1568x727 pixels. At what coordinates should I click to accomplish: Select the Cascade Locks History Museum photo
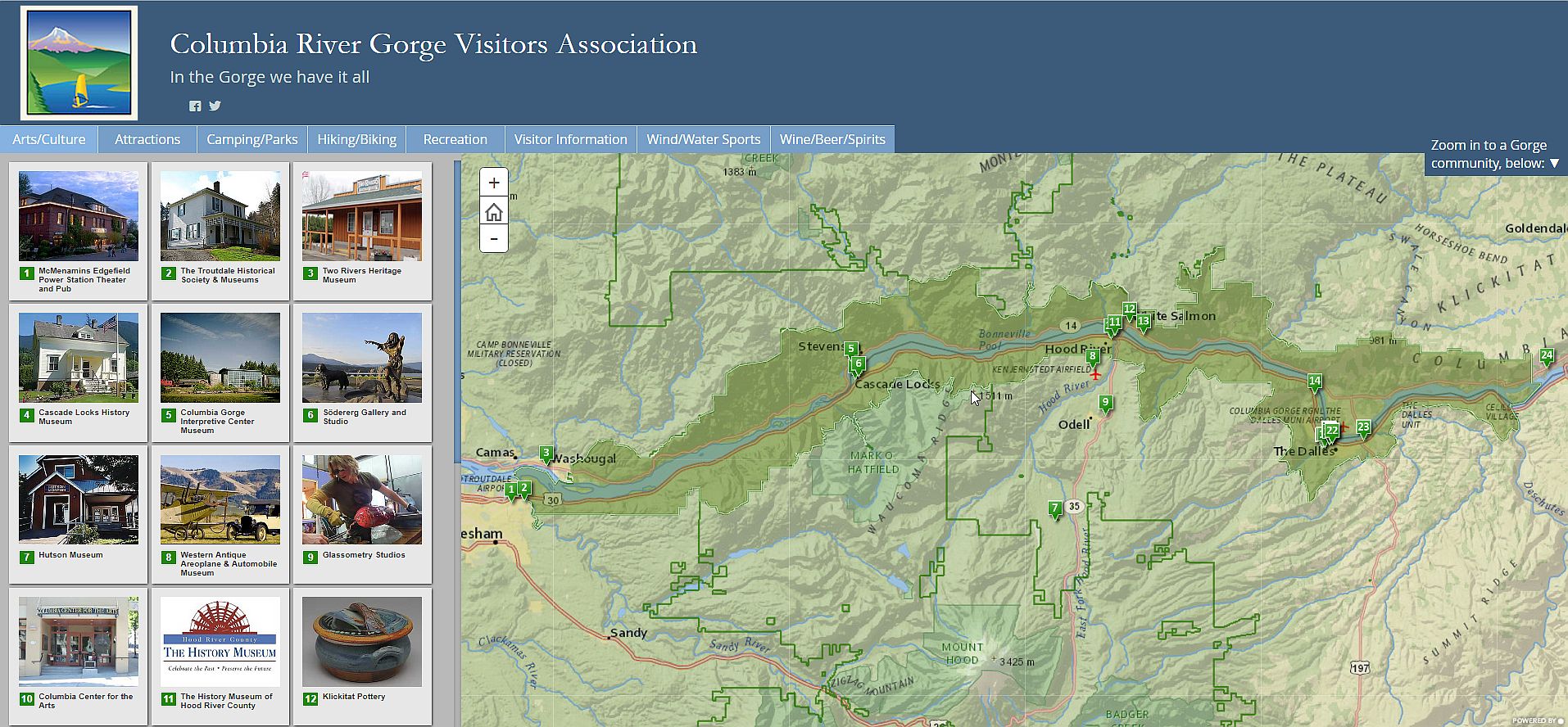tap(79, 358)
